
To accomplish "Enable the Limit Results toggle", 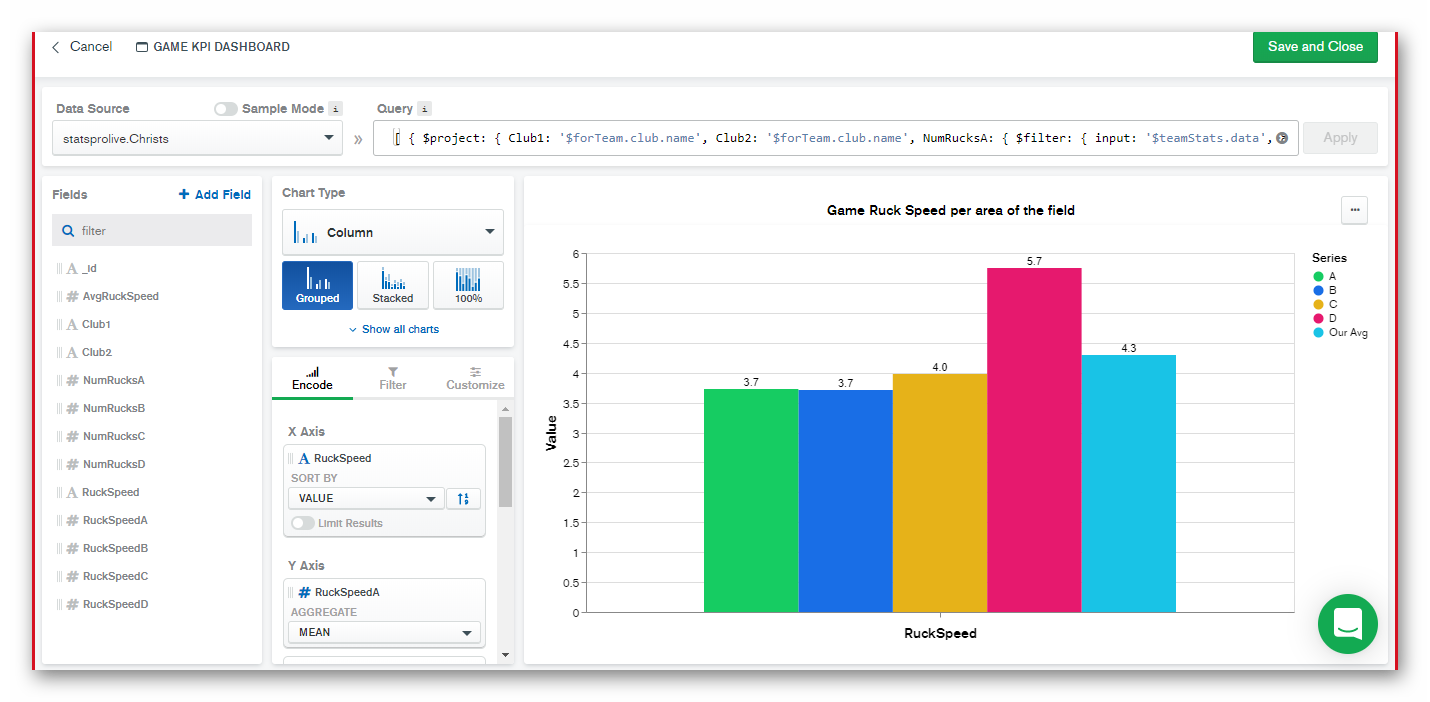I will point(302,523).
